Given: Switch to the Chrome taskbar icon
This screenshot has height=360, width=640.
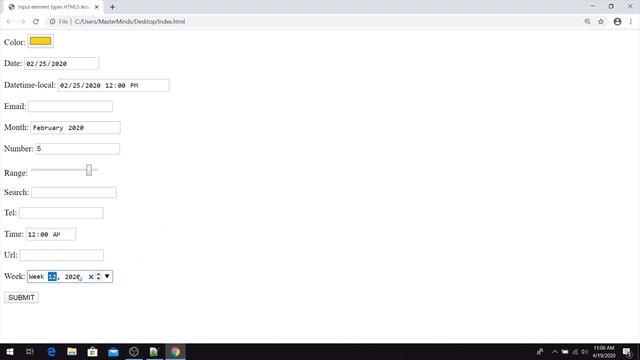Looking at the screenshot, I should click(175, 351).
